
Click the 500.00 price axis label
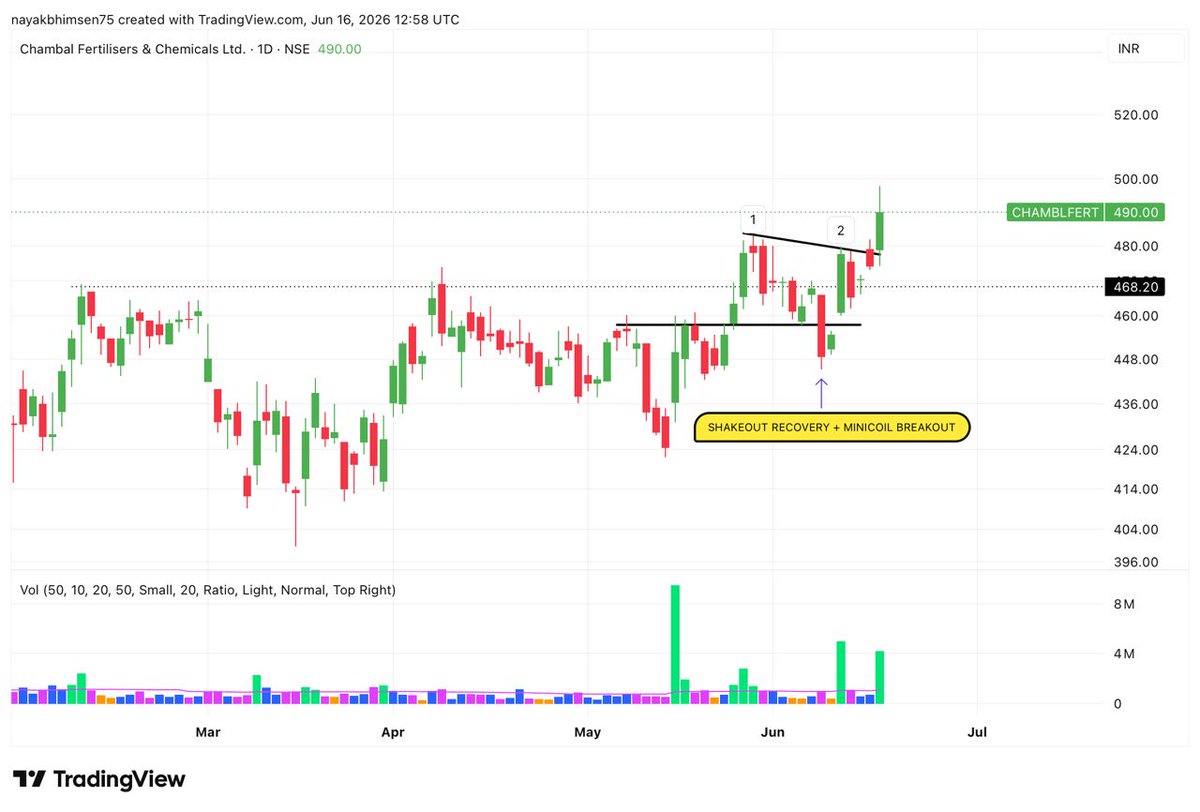(1135, 180)
